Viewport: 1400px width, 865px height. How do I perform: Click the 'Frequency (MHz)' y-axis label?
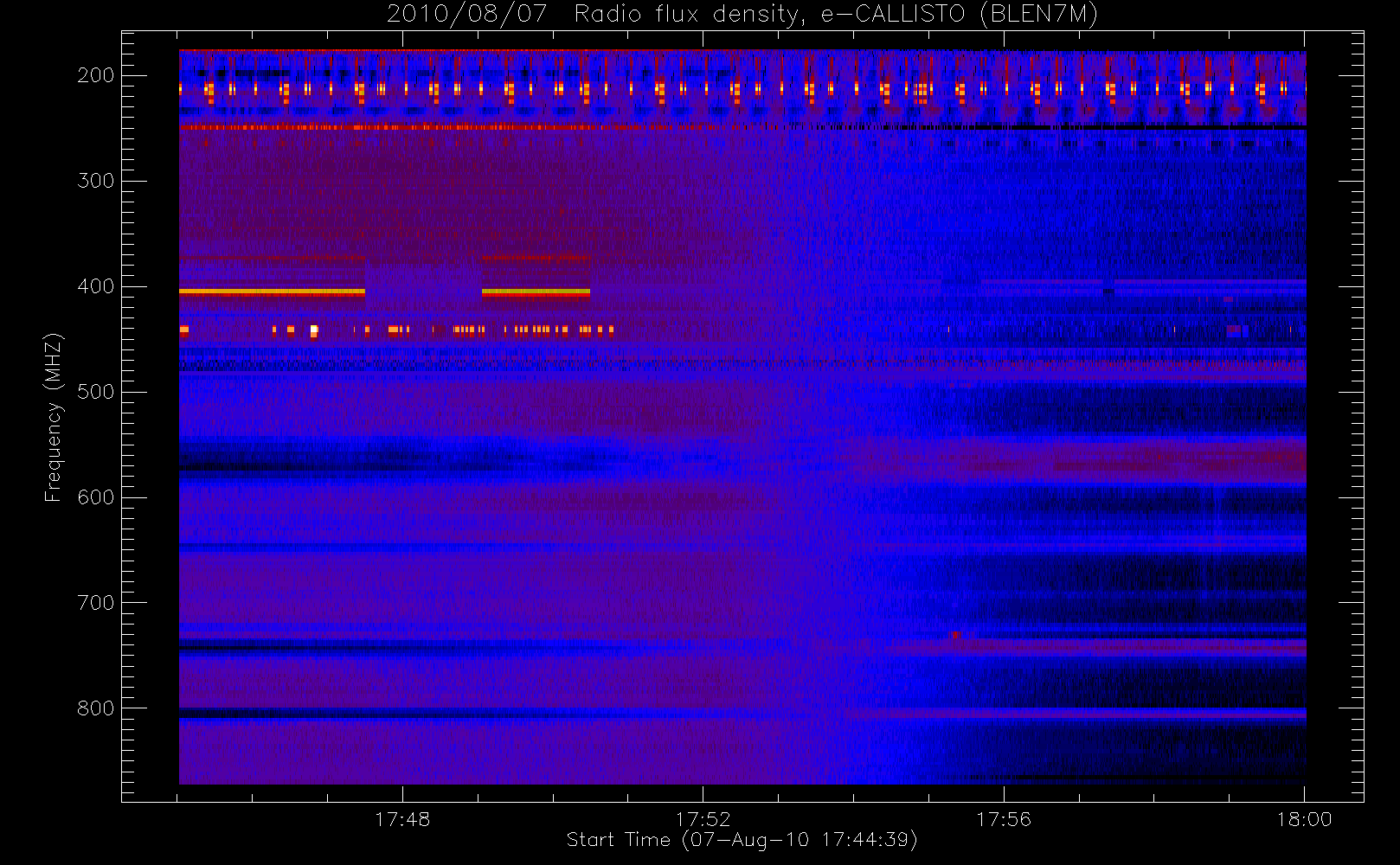point(54,417)
